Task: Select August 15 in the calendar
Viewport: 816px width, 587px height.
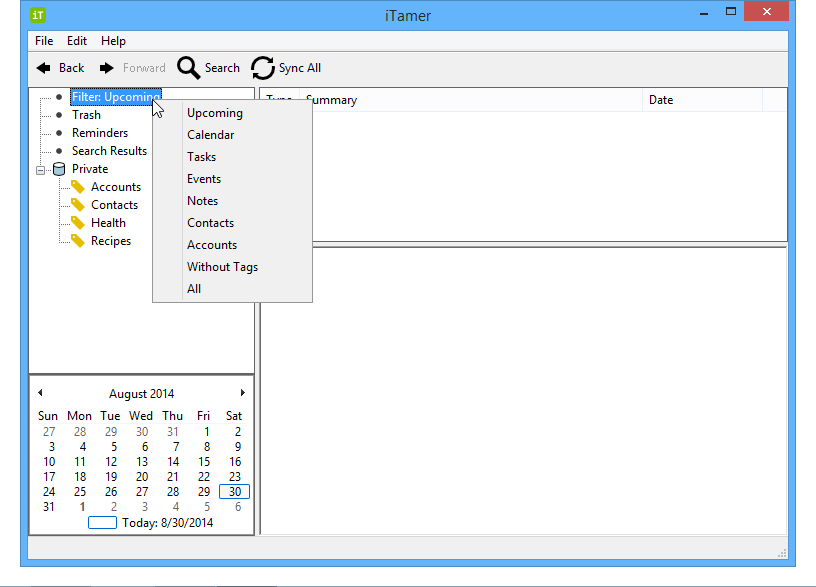Action: (204, 462)
